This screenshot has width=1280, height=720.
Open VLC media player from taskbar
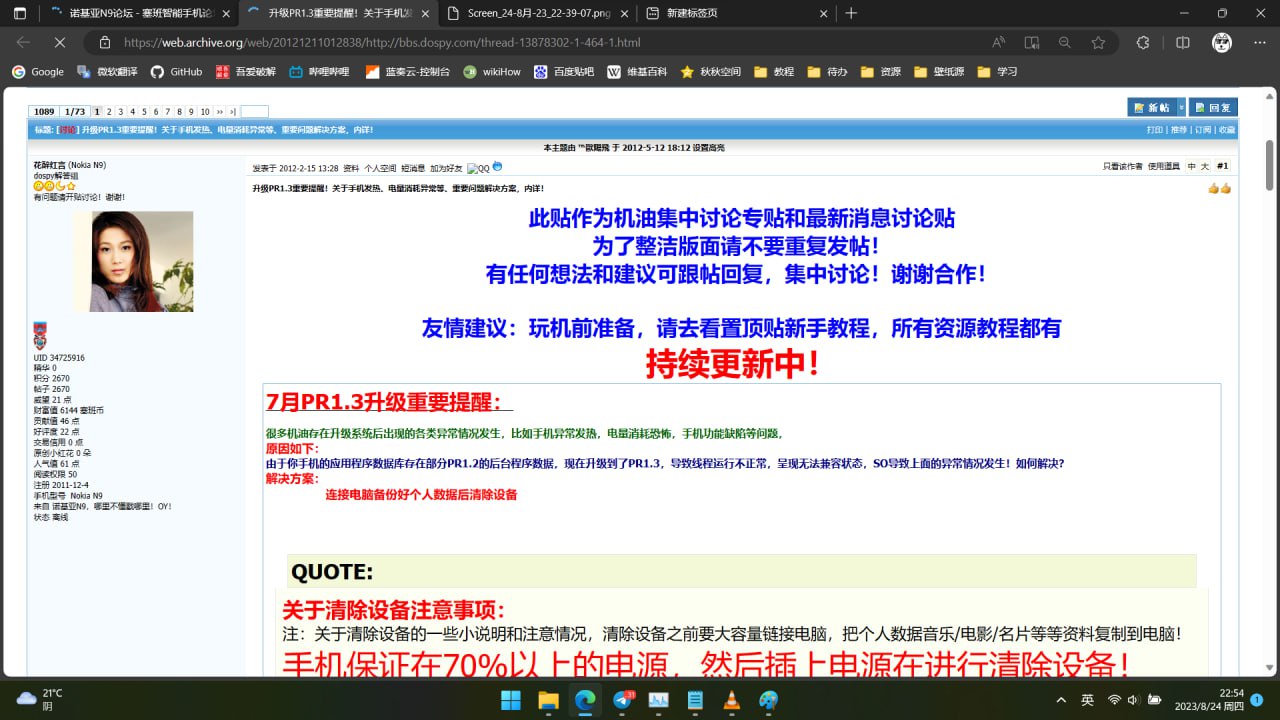click(x=731, y=699)
